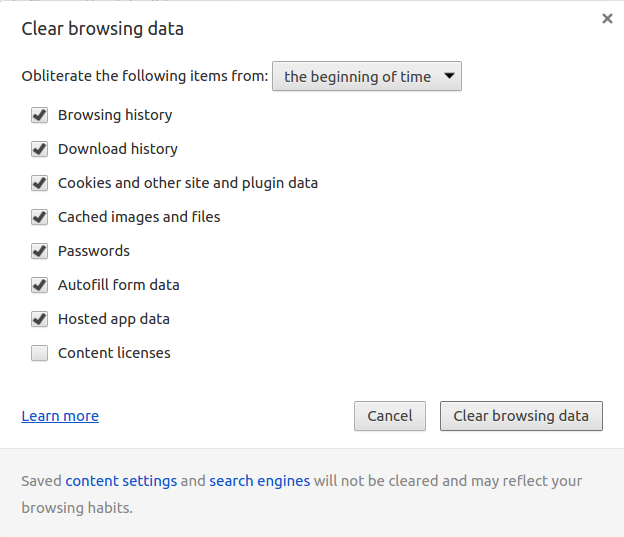Open the Learn more link
The height and width of the screenshot is (537, 624).
pos(60,416)
